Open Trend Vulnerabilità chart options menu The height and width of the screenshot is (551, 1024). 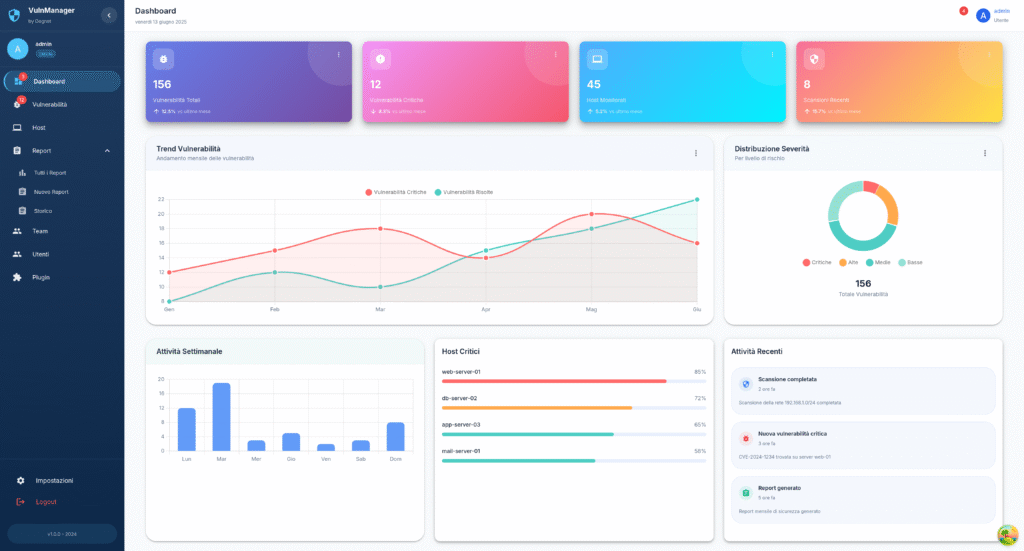696,153
